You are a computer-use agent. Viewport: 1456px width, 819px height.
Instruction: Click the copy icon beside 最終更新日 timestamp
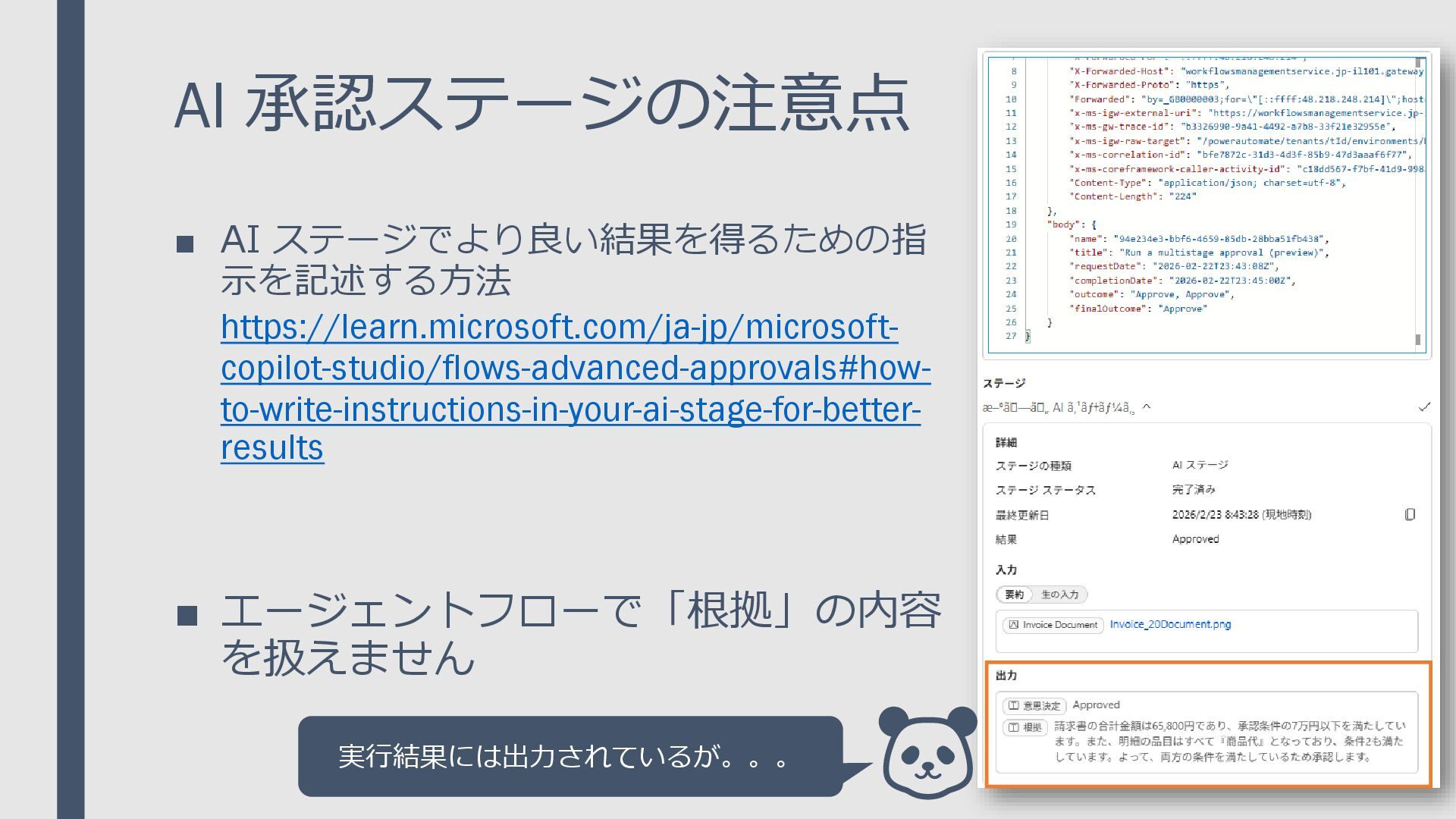[x=1410, y=515]
